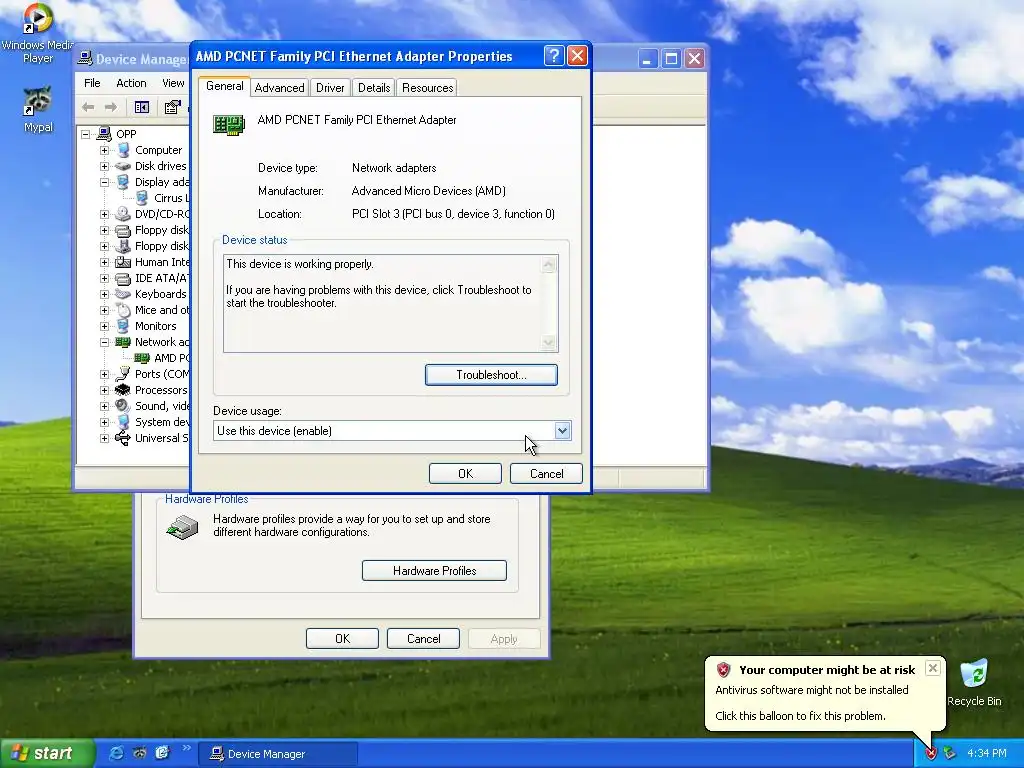Screen dimensions: 1024x768
Task: Click the Device Manager taskbar button
Action: click(x=278, y=754)
